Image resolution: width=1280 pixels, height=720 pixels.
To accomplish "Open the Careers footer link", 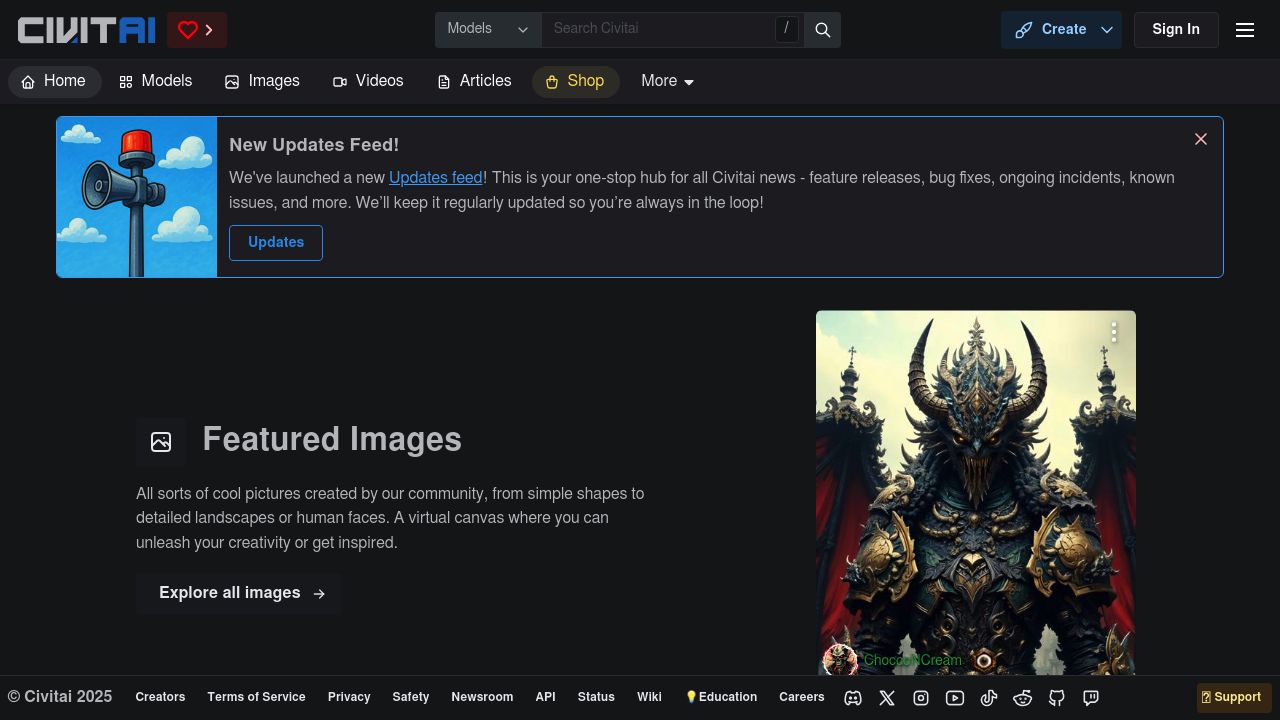I will (x=802, y=698).
